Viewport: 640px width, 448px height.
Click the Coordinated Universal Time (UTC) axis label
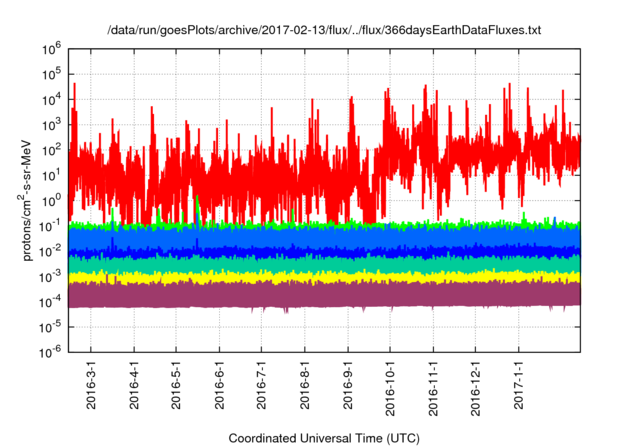(x=323, y=438)
